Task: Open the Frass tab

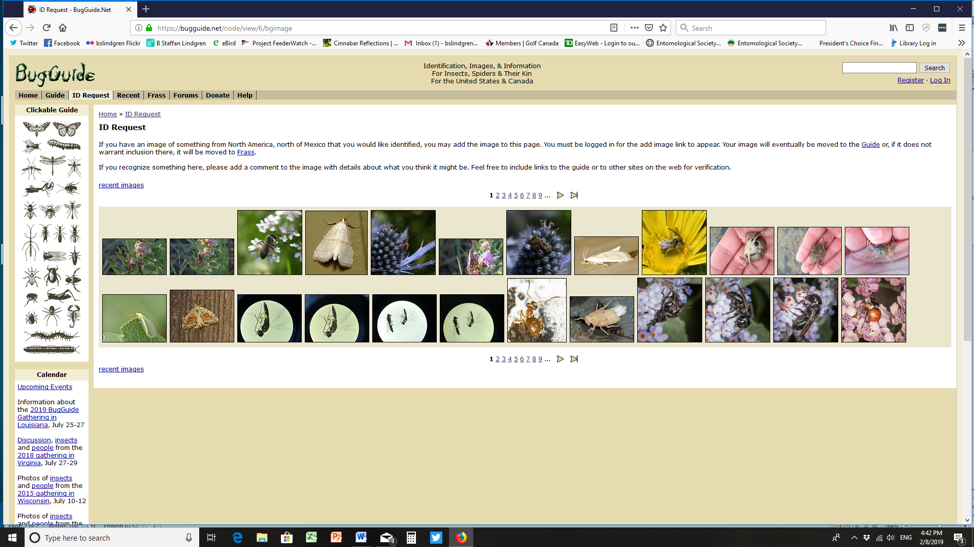Action: tap(157, 95)
